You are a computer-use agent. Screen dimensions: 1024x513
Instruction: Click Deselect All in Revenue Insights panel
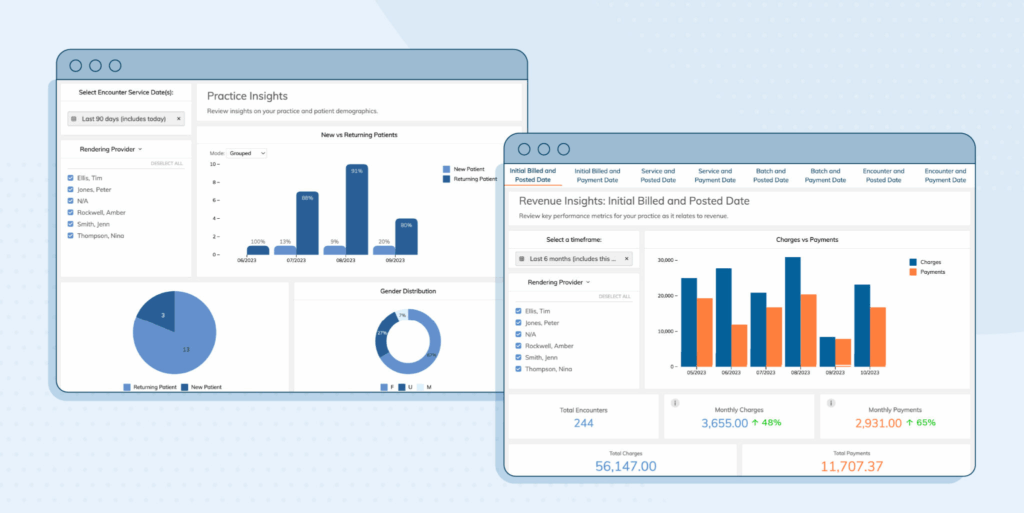pos(615,296)
